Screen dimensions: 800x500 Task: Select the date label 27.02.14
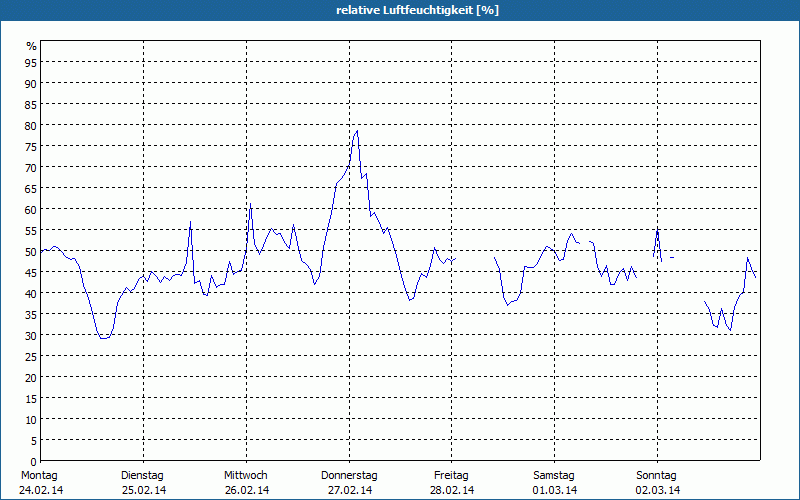(350, 490)
